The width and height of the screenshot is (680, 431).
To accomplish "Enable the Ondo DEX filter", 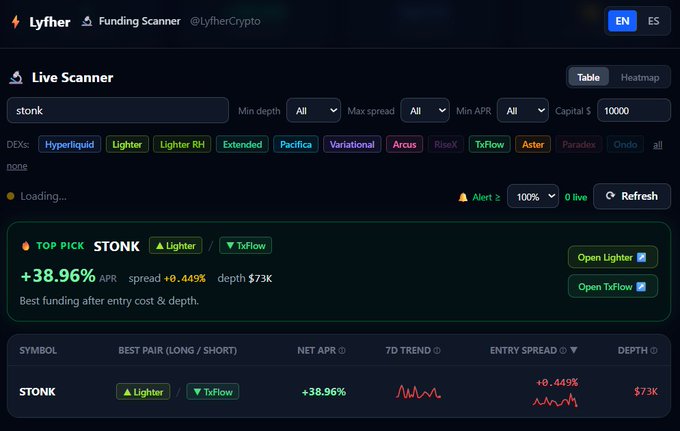I will pyautogui.click(x=625, y=144).
